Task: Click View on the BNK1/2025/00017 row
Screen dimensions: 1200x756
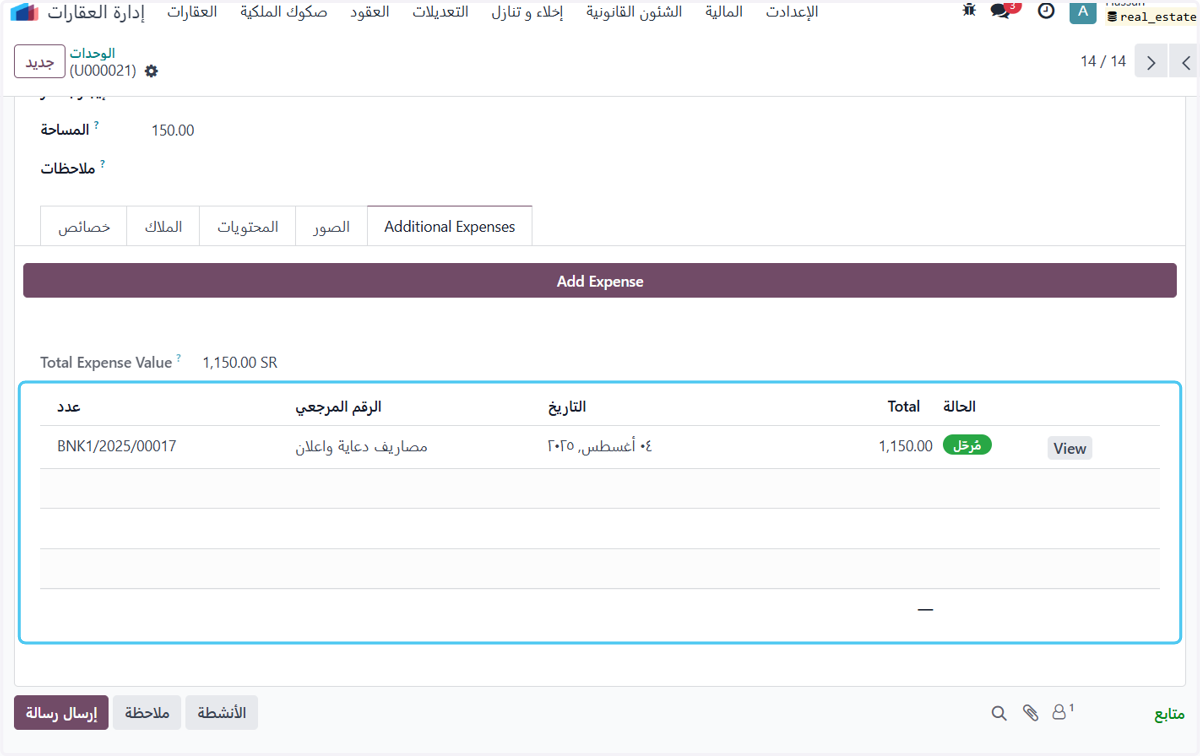Action: click(1069, 448)
